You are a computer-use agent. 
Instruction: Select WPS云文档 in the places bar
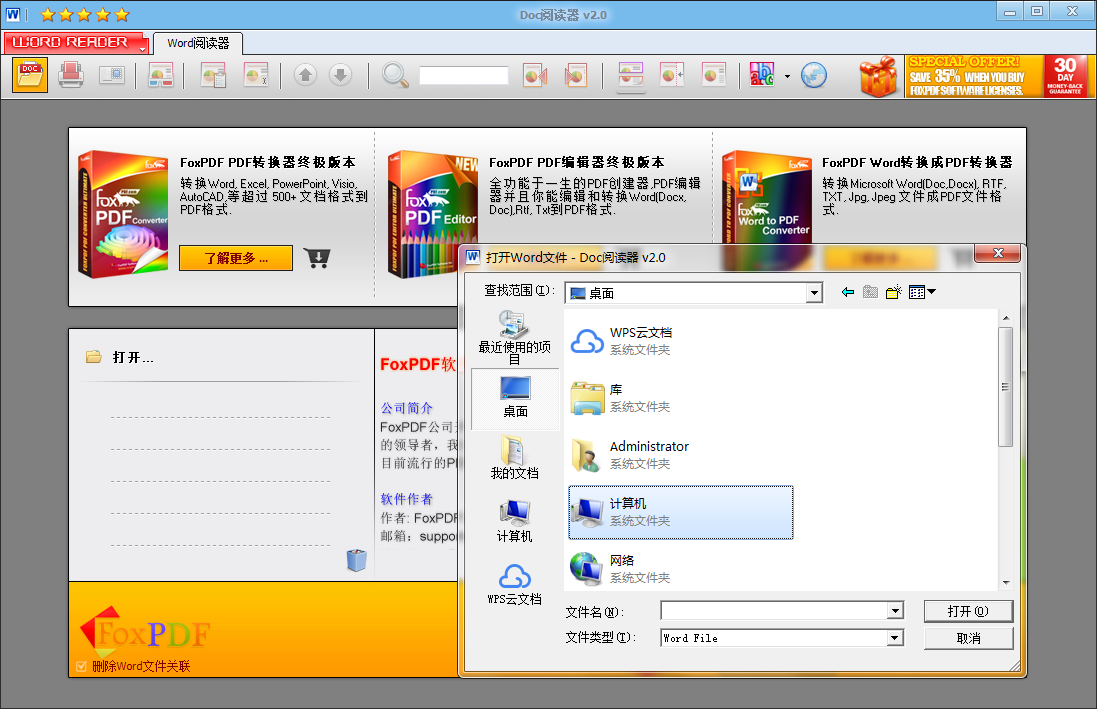(x=514, y=584)
